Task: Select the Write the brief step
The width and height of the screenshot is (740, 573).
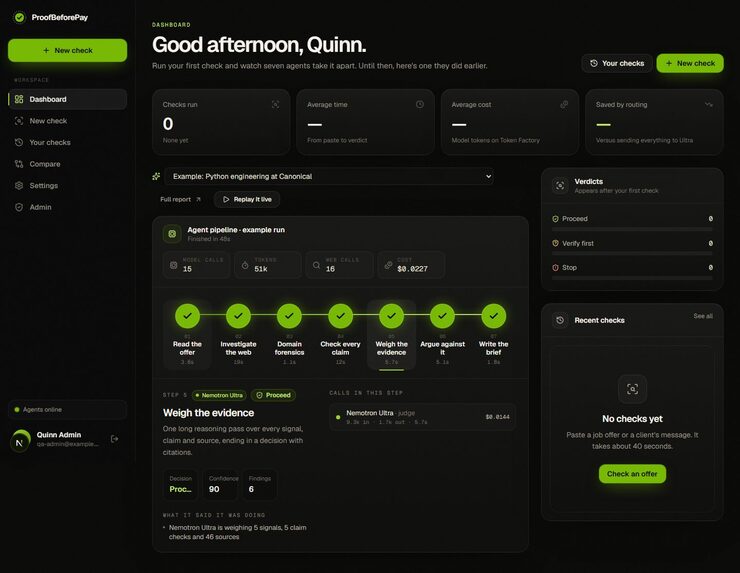Action: 494,335
